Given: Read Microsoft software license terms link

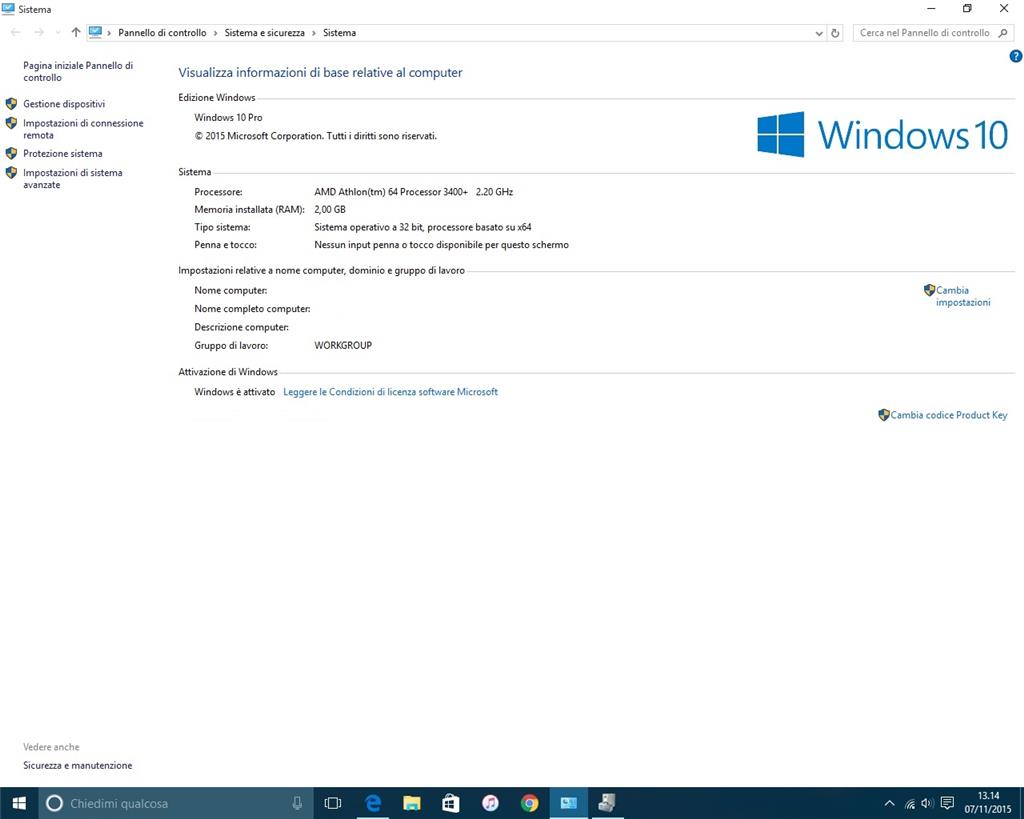Looking at the screenshot, I should 390,392.
